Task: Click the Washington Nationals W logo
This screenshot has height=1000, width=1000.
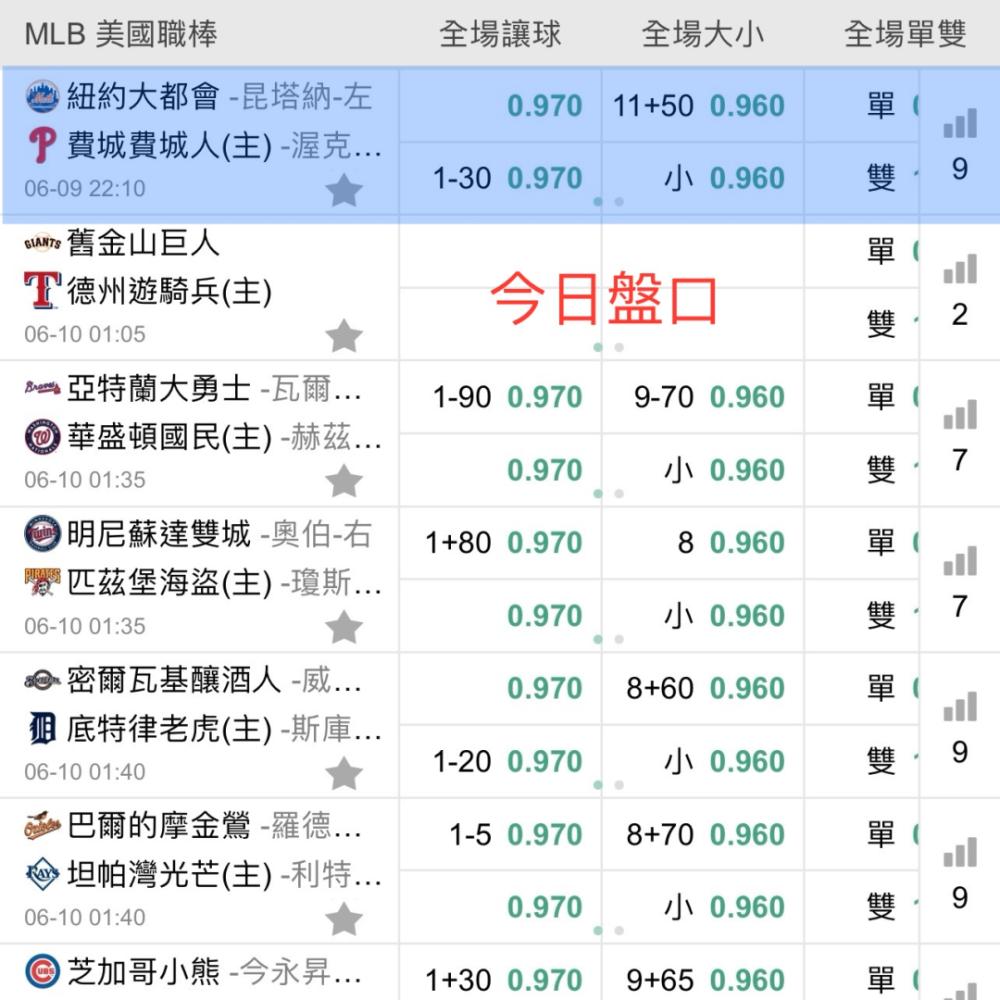Action: [x=42, y=437]
